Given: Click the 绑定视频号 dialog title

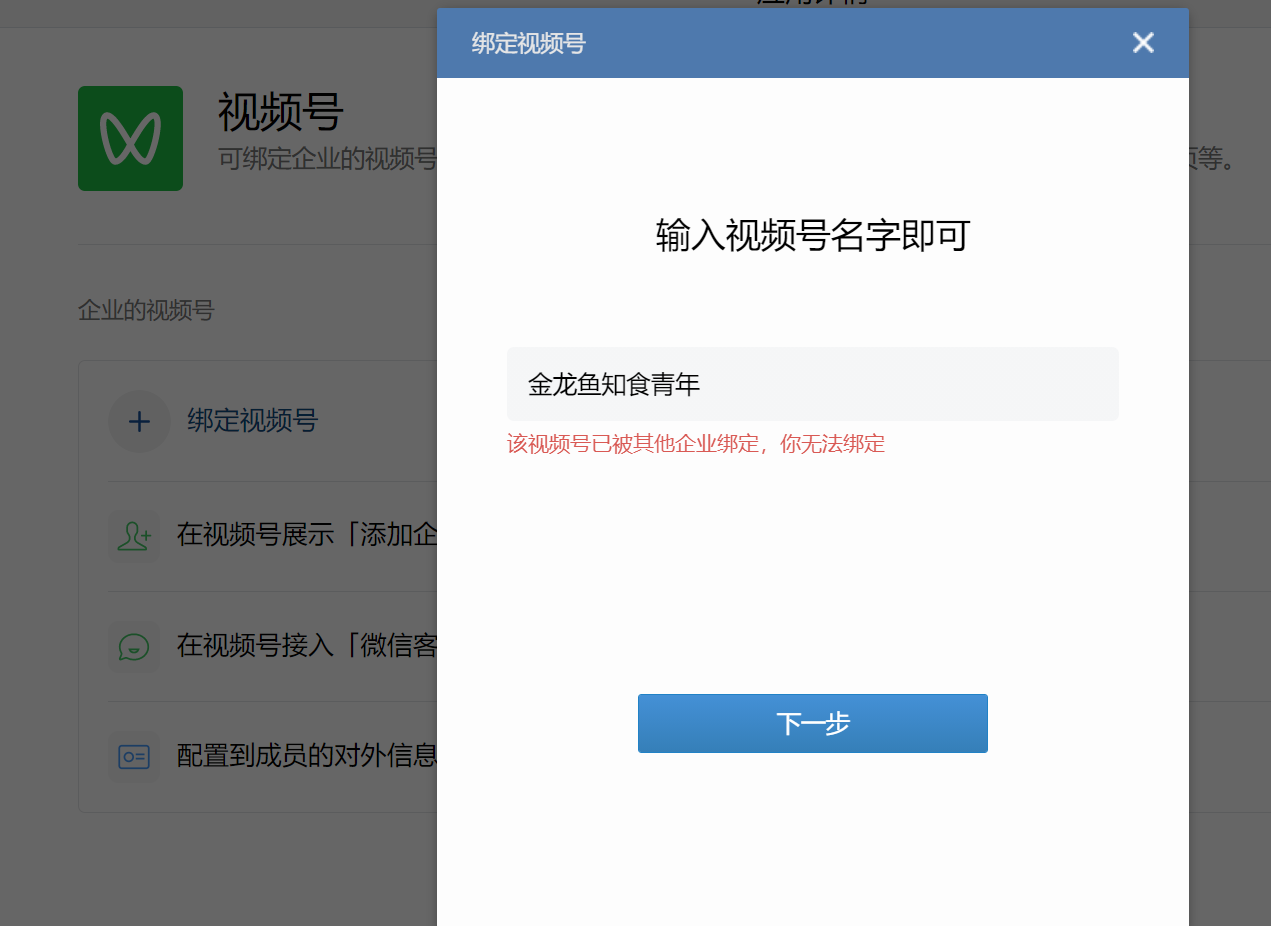Looking at the screenshot, I should click(x=528, y=43).
